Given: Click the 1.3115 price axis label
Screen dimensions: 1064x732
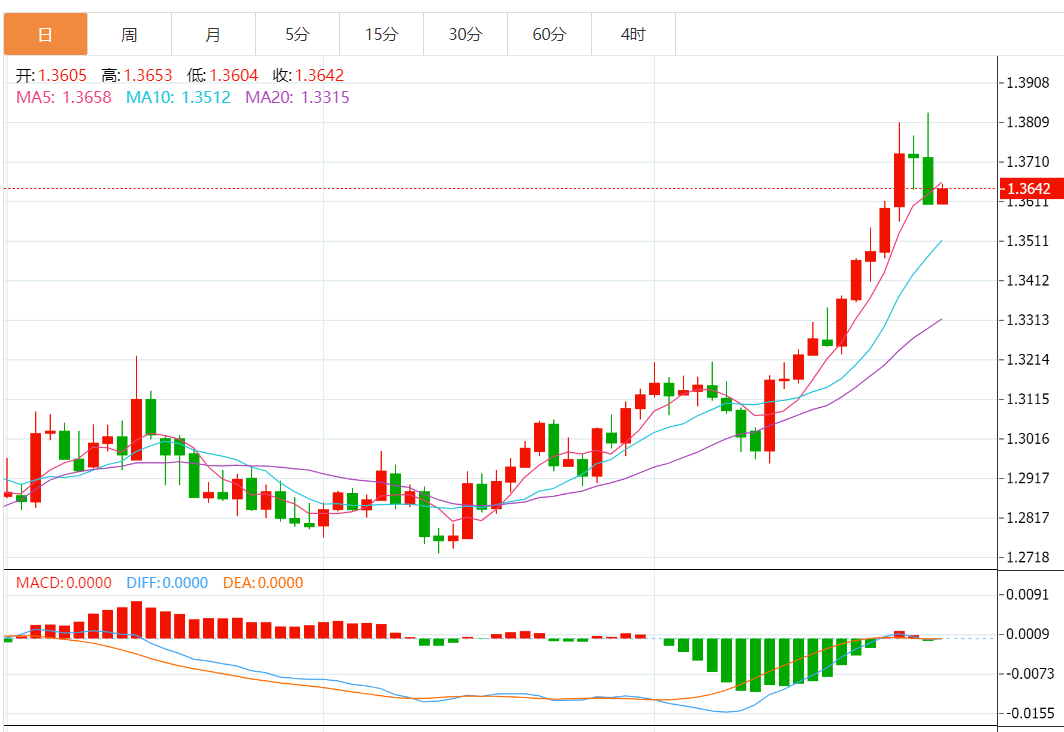Looking at the screenshot, I should click(x=1027, y=399).
